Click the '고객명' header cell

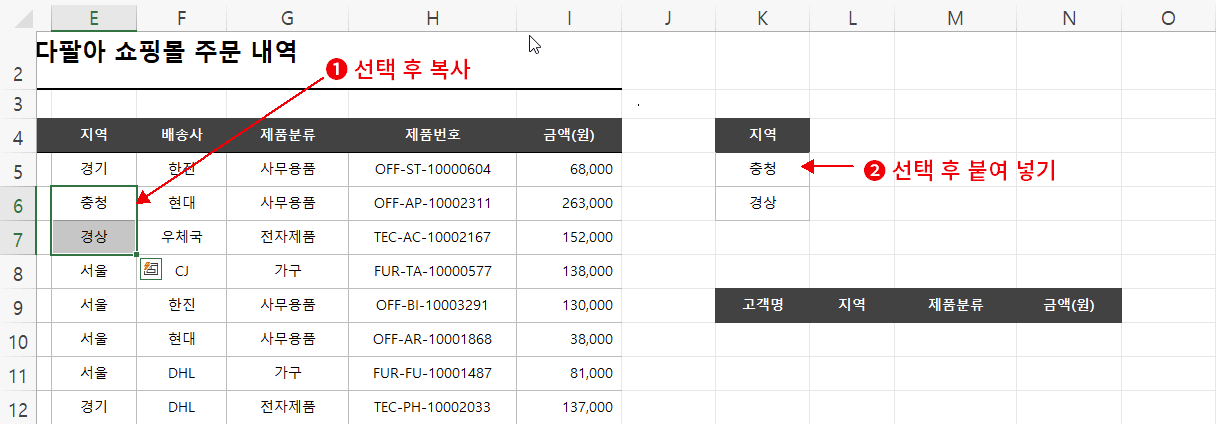pos(762,305)
